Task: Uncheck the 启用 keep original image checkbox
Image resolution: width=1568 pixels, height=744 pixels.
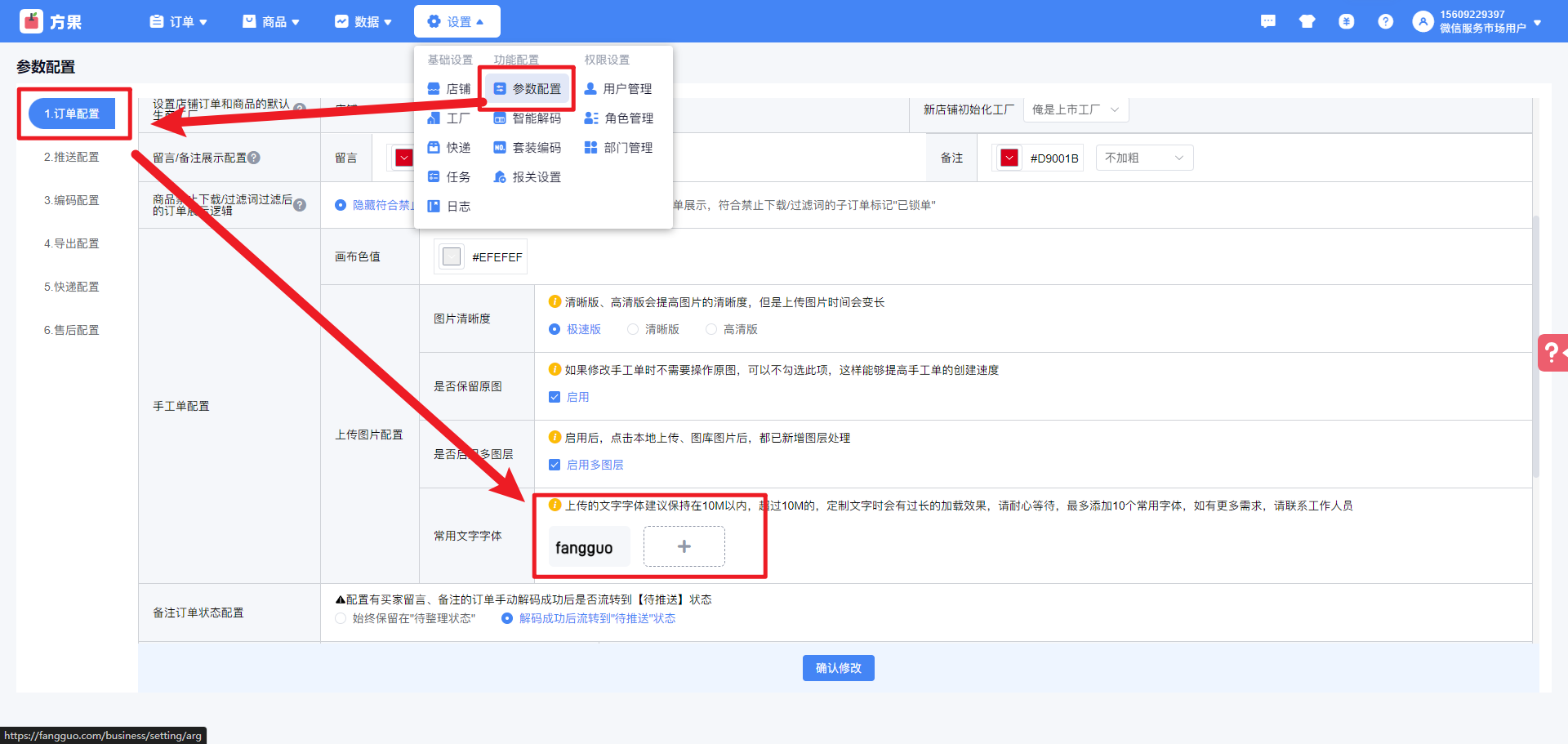Action: pos(555,397)
